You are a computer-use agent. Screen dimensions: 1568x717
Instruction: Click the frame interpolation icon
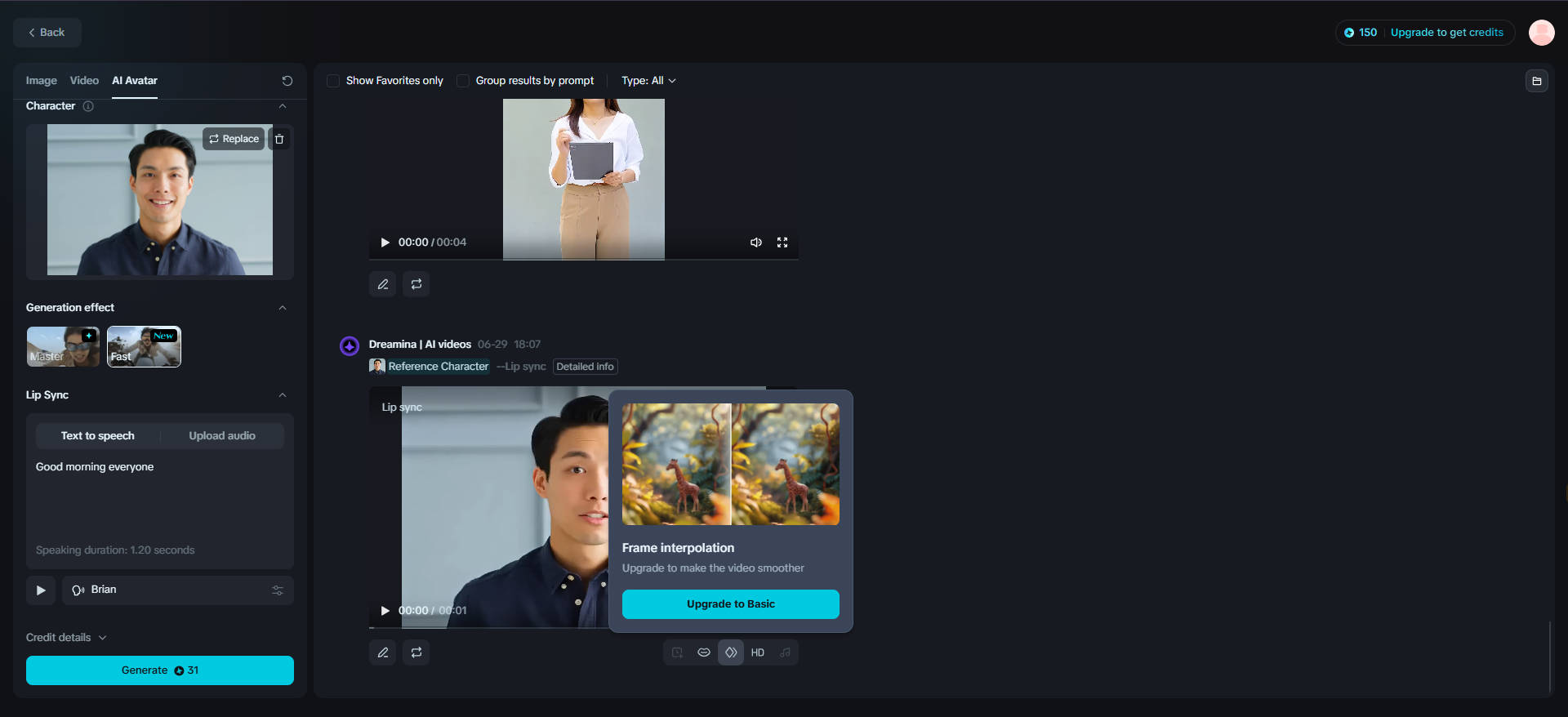[731, 652]
